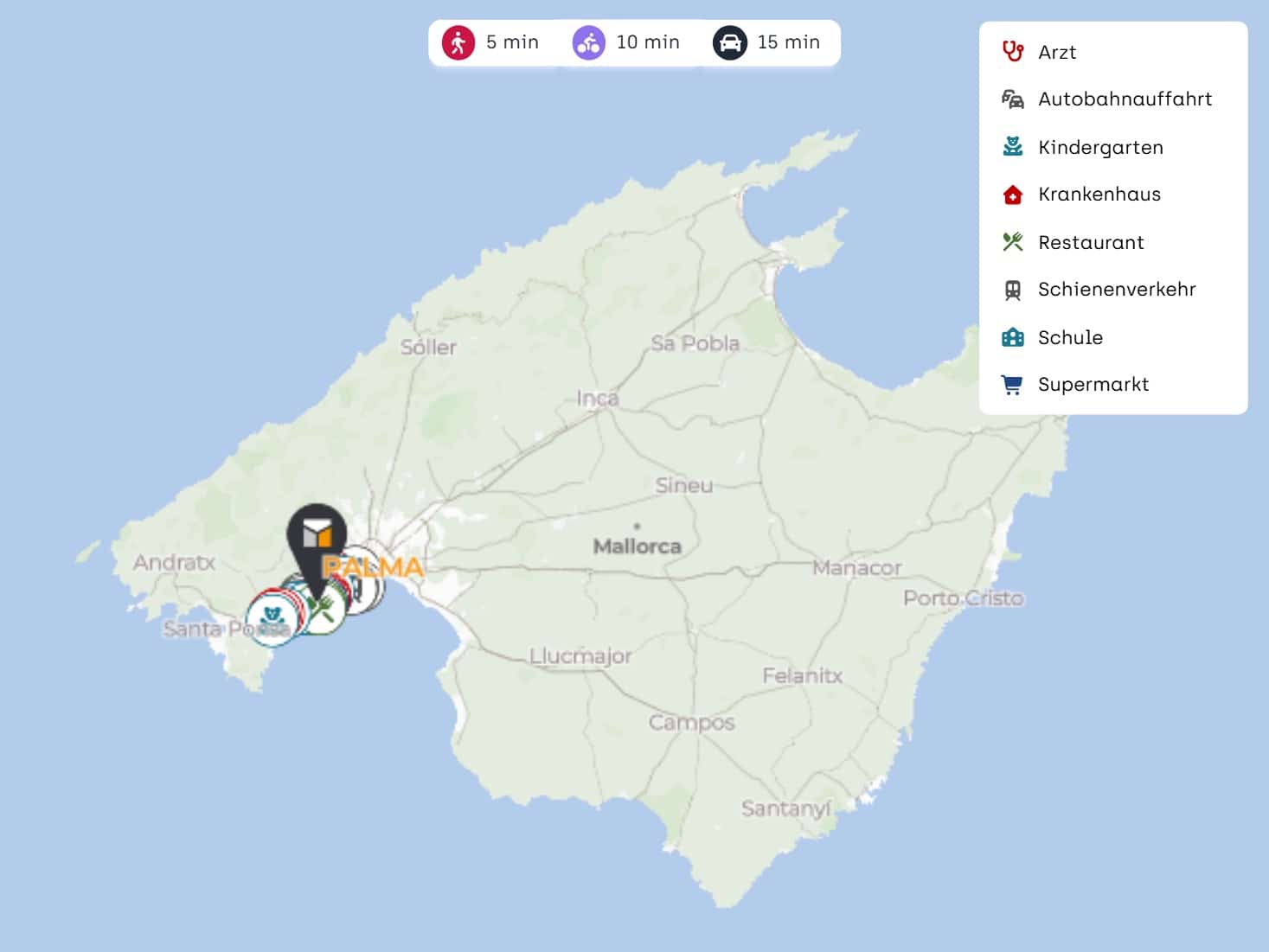This screenshot has height=952, width=1269.
Task: Click the Sóller town label on map
Action: pos(428,348)
